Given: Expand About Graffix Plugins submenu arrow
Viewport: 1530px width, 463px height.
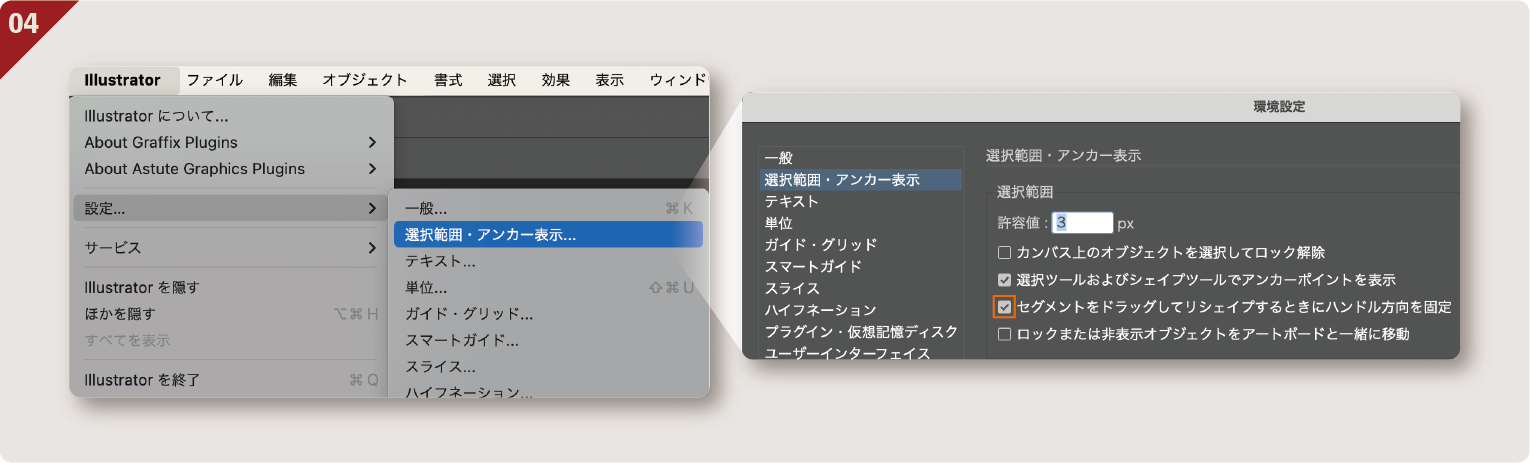Looking at the screenshot, I should click(x=372, y=143).
